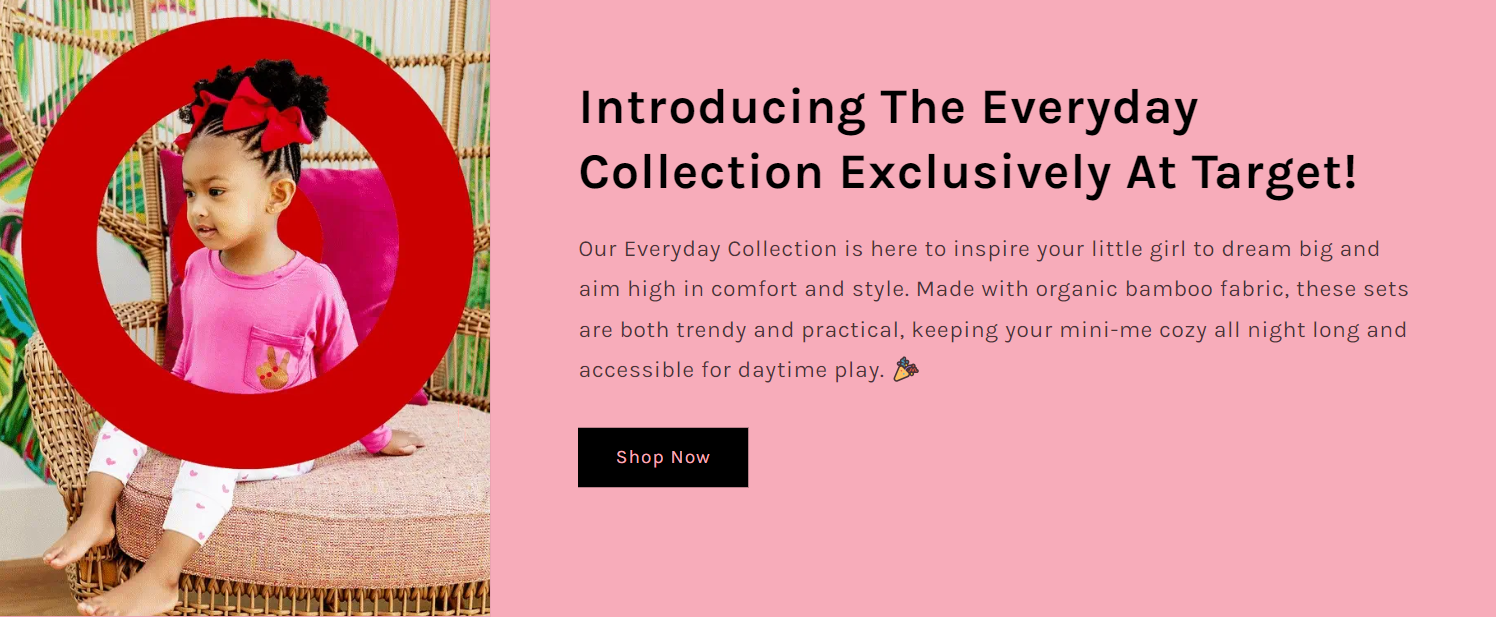Click "Our Everyday Collection" in the paragraph
This screenshot has width=1496, height=617.
click(x=708, y=249)
